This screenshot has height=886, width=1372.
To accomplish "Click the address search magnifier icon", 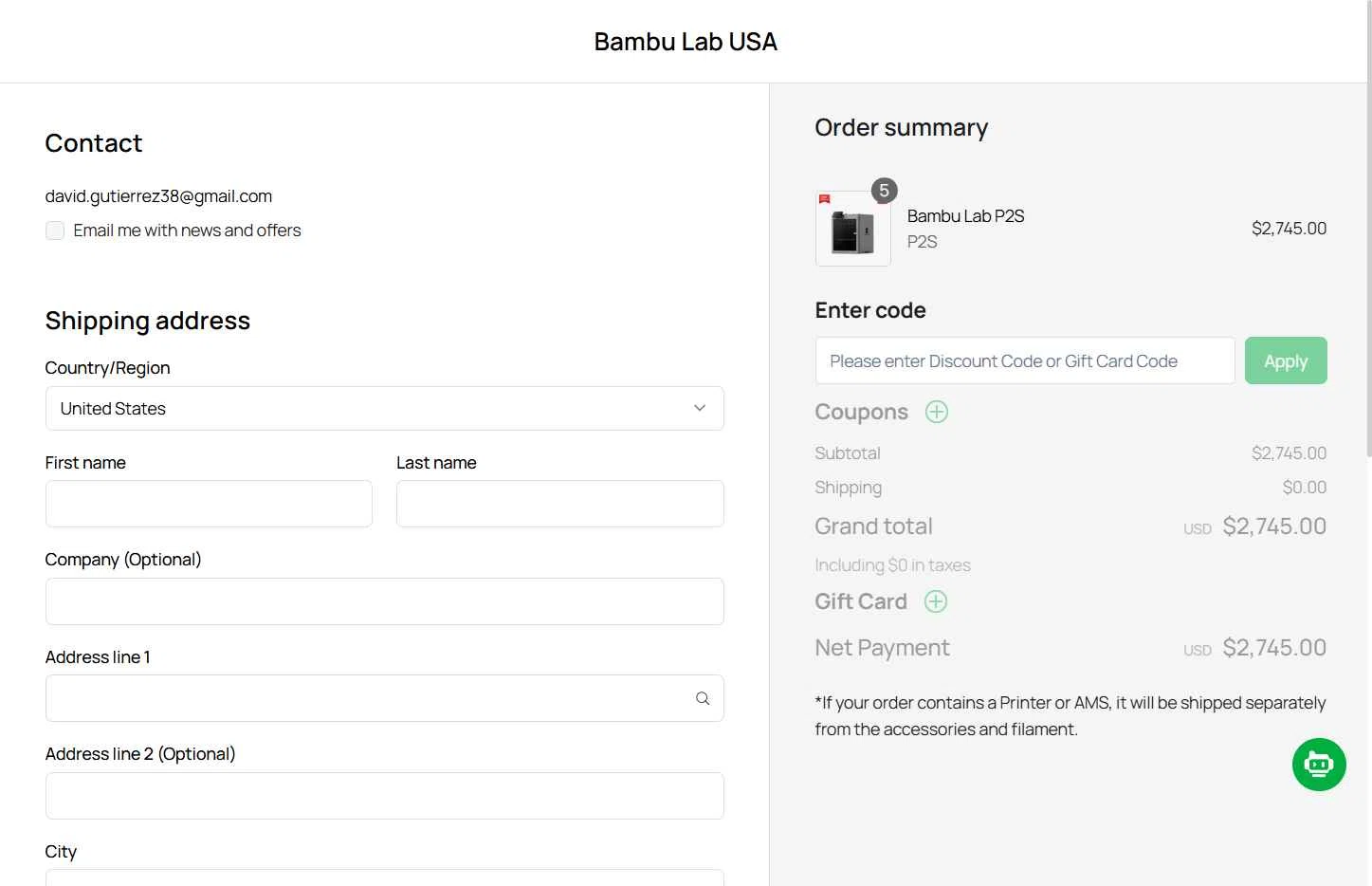I will tap(703, 698).
